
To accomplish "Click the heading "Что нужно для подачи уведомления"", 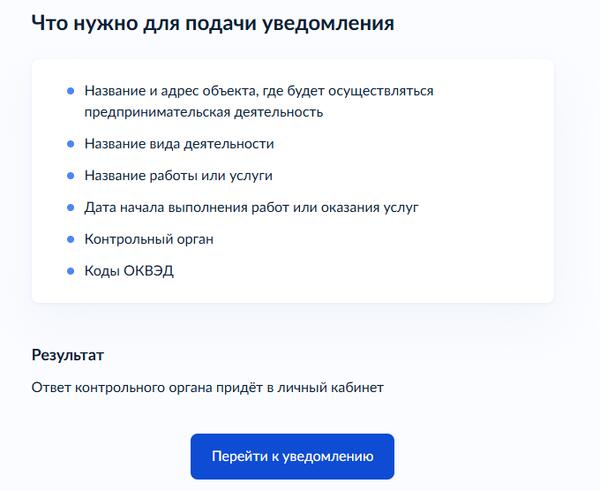I will (212, 23).
